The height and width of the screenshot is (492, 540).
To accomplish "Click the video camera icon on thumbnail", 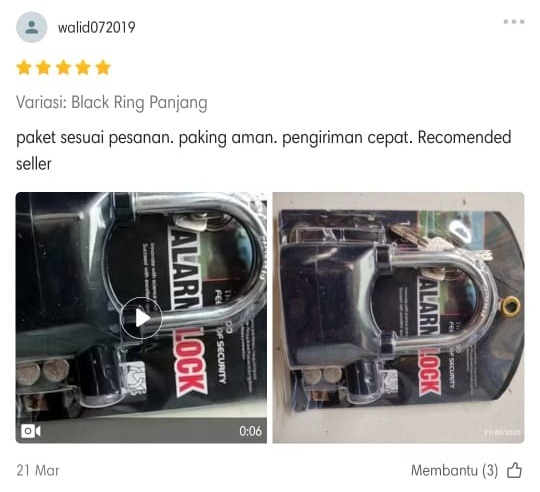I will coord(31,431).
